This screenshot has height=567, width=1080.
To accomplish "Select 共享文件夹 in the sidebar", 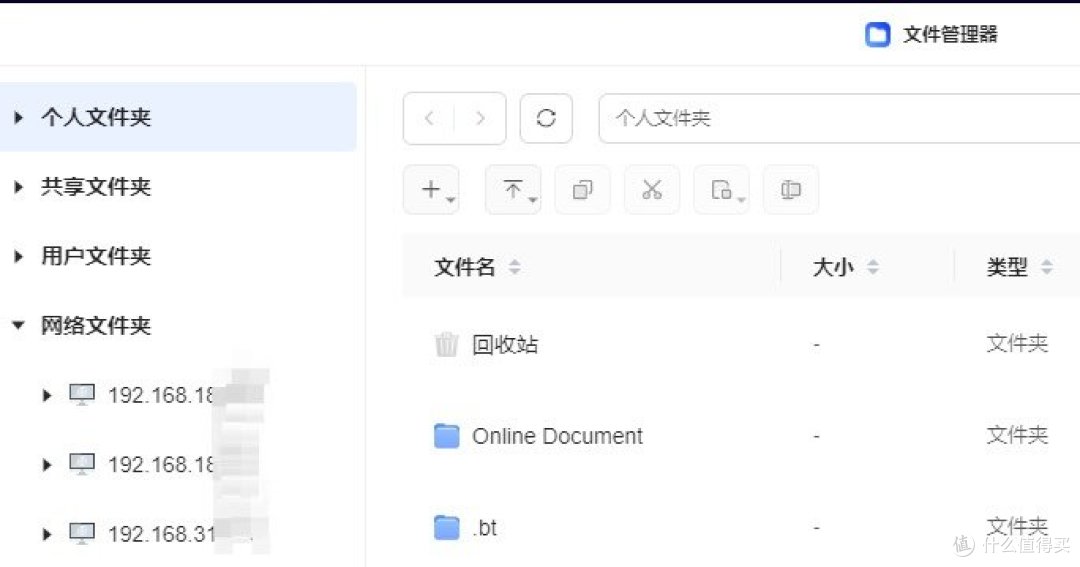I will coord(96,187).
